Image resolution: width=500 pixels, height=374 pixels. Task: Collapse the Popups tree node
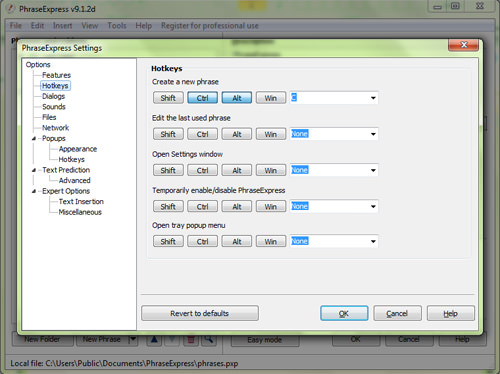pos(34,138)
